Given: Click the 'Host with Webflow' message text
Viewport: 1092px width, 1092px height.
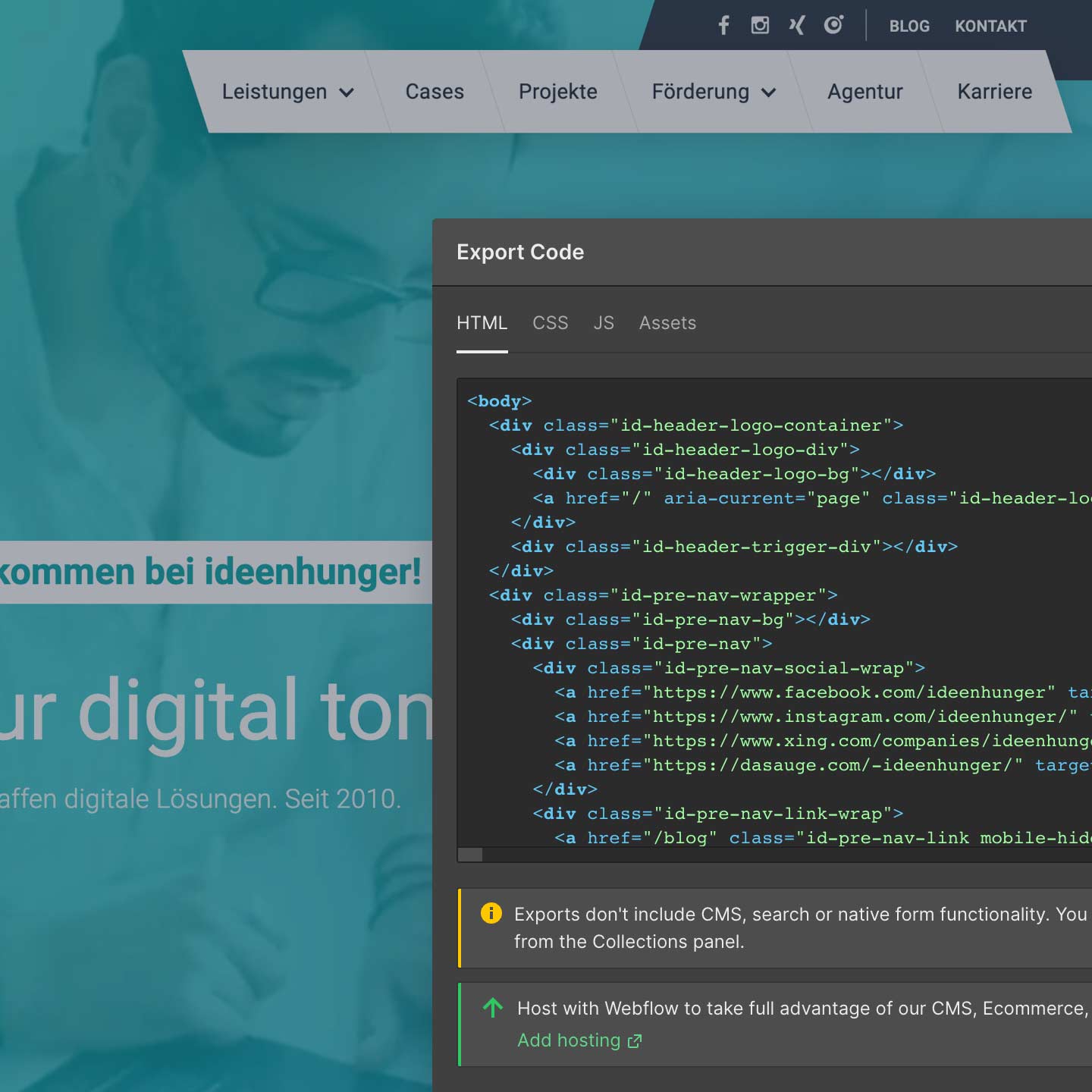Looking at the screenshot, I should click(802, 1008).
